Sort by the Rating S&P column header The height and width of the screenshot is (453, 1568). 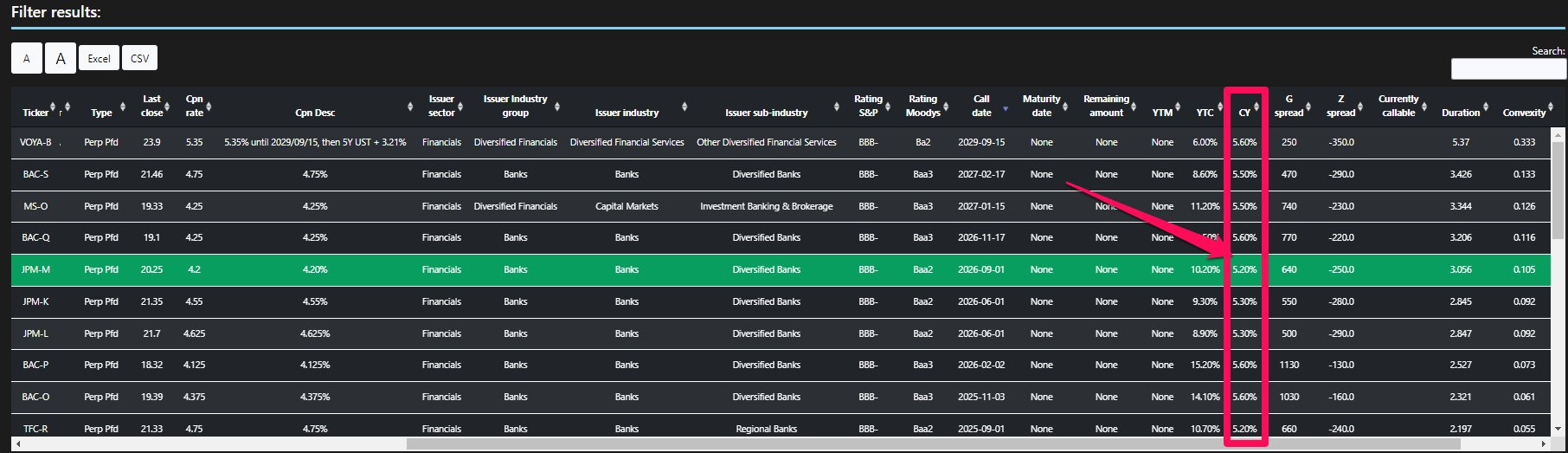pos(868,106)
